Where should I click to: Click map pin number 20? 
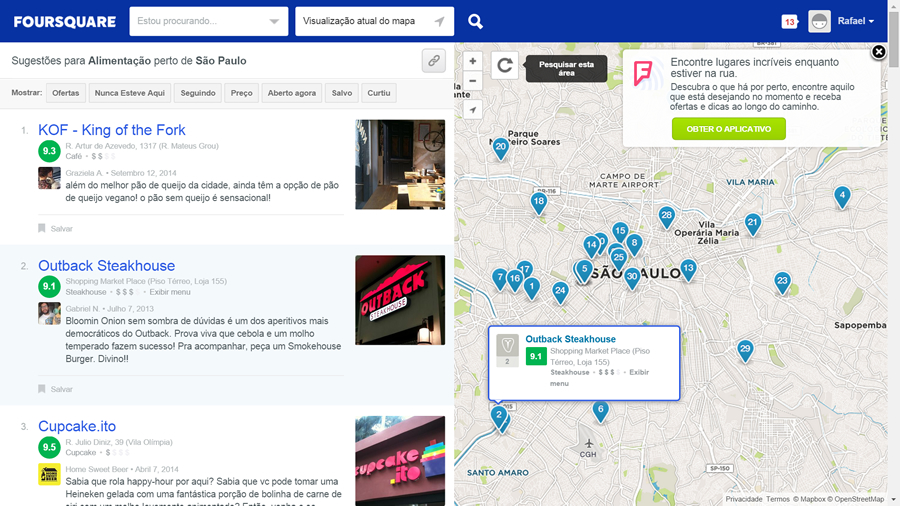[x=501, y=148]
